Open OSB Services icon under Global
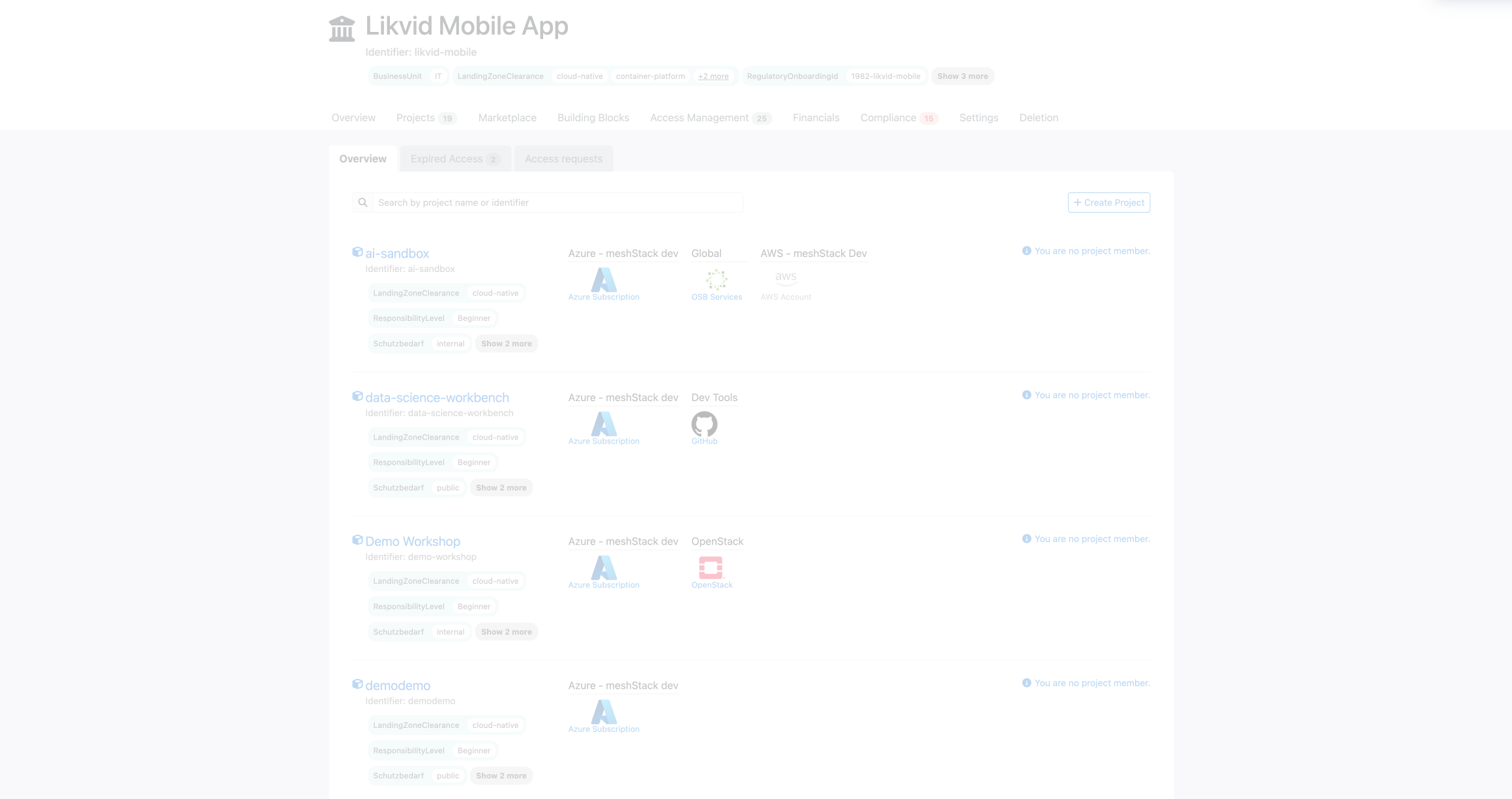Screen dimensions: 1512x799 (717, 280)
